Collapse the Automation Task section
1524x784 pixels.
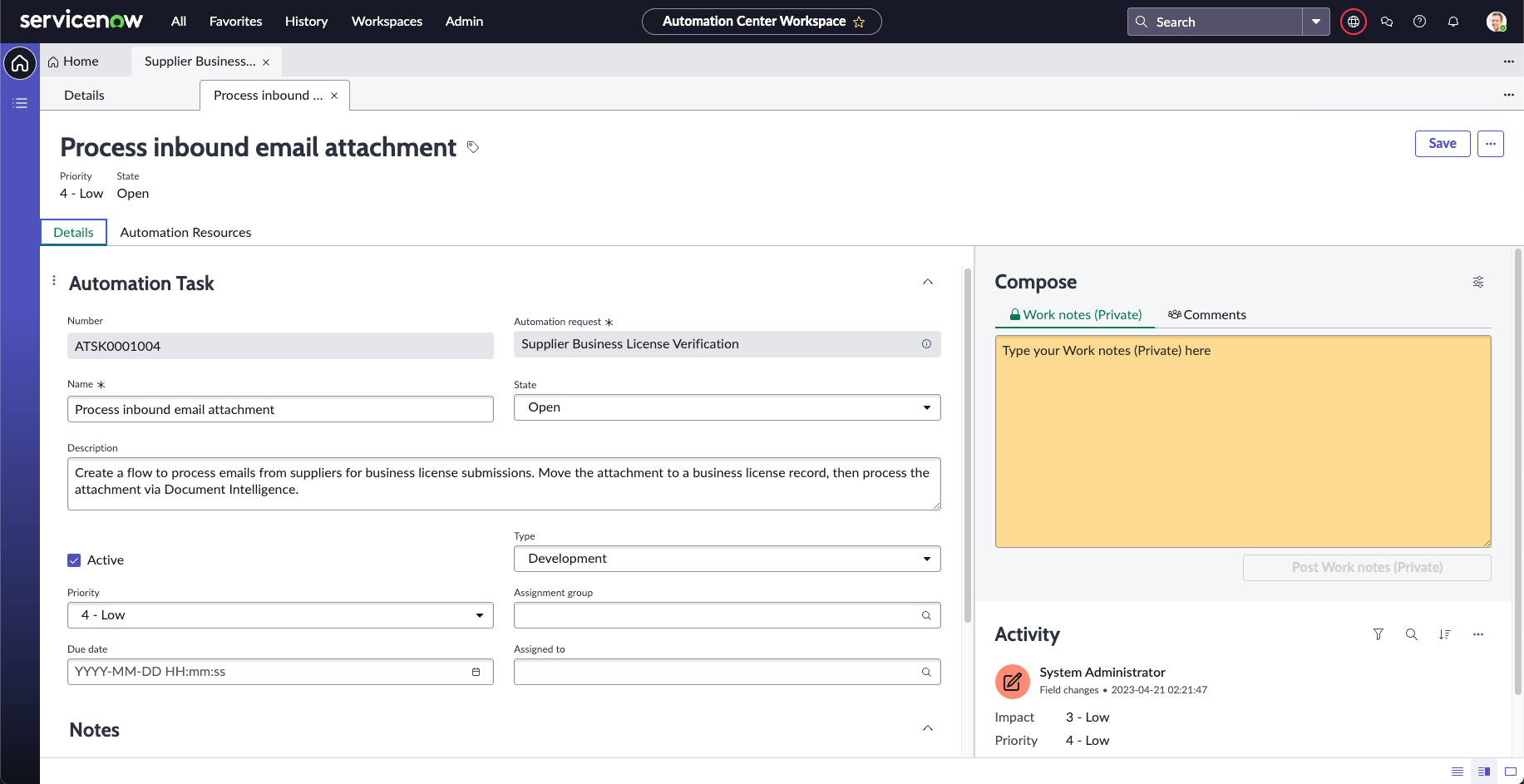tap(928, 282)
